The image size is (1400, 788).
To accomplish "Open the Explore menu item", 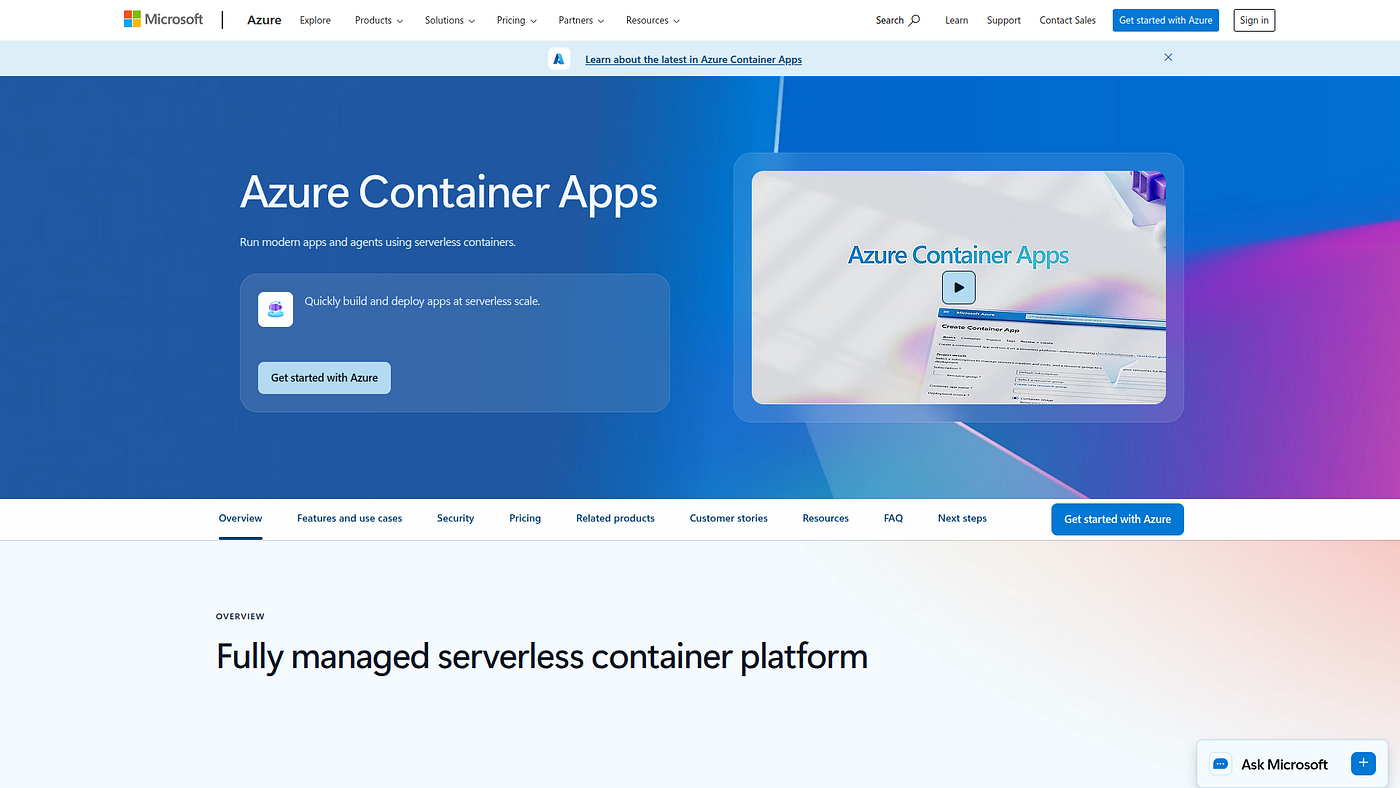I will tap(315, 20).
